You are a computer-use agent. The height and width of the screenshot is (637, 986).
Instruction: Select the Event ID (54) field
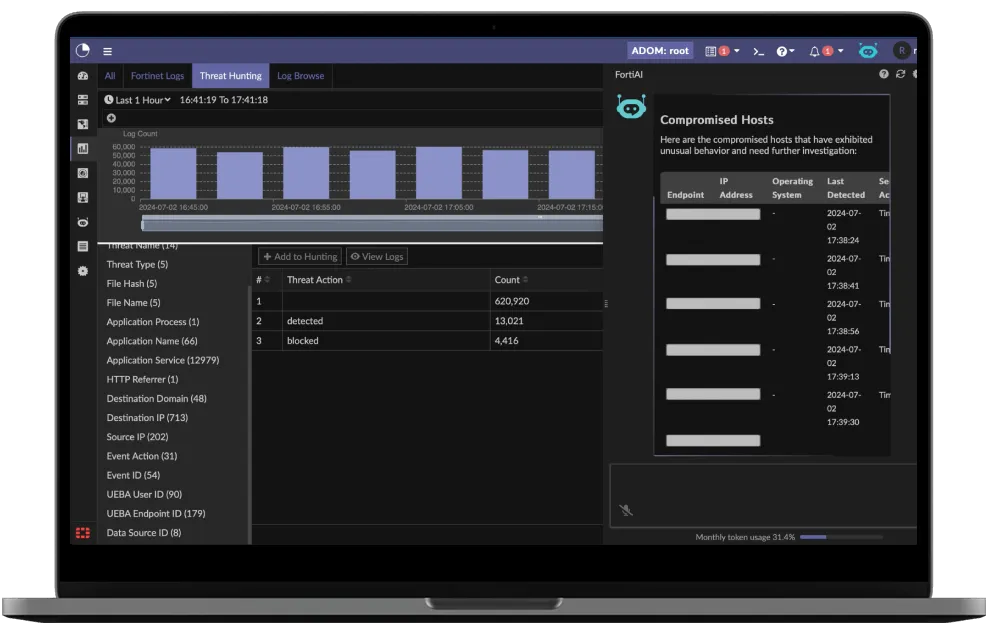pos(133,475)
